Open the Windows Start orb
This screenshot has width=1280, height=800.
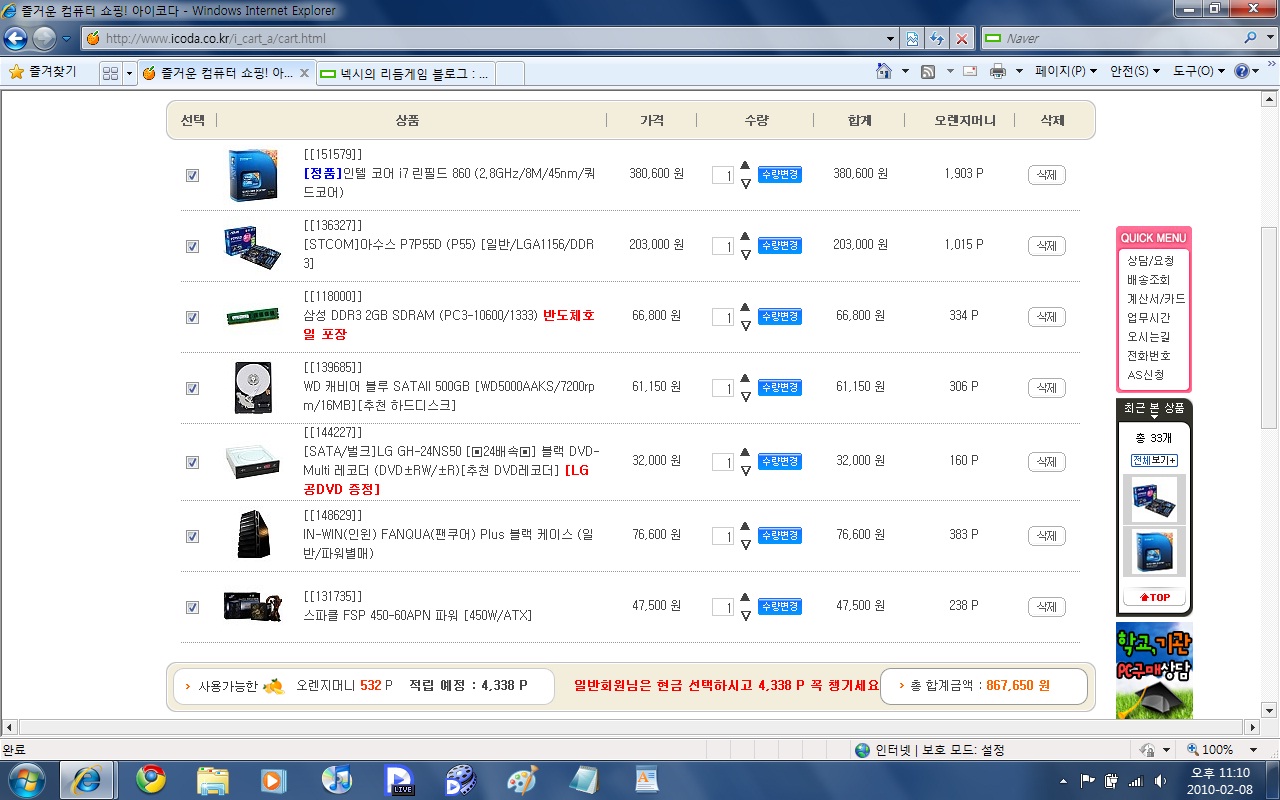tap(26, 779)
